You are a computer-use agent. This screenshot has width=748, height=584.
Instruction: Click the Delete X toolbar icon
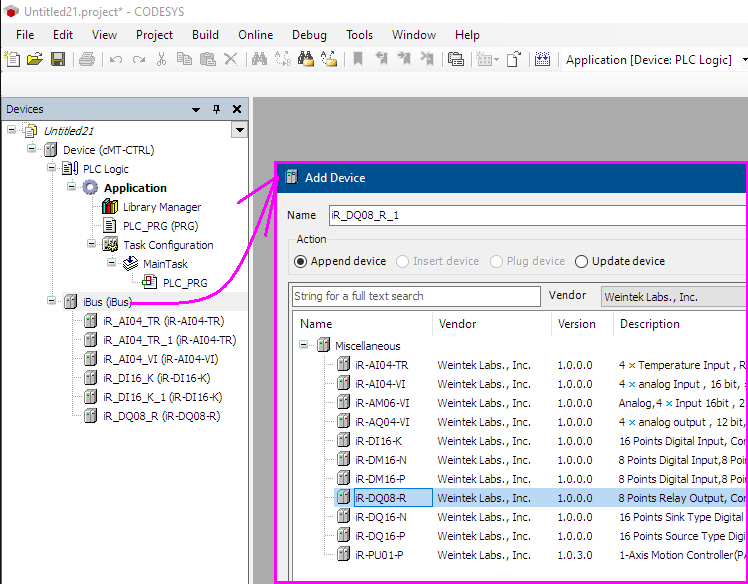(x=230, y=59)
